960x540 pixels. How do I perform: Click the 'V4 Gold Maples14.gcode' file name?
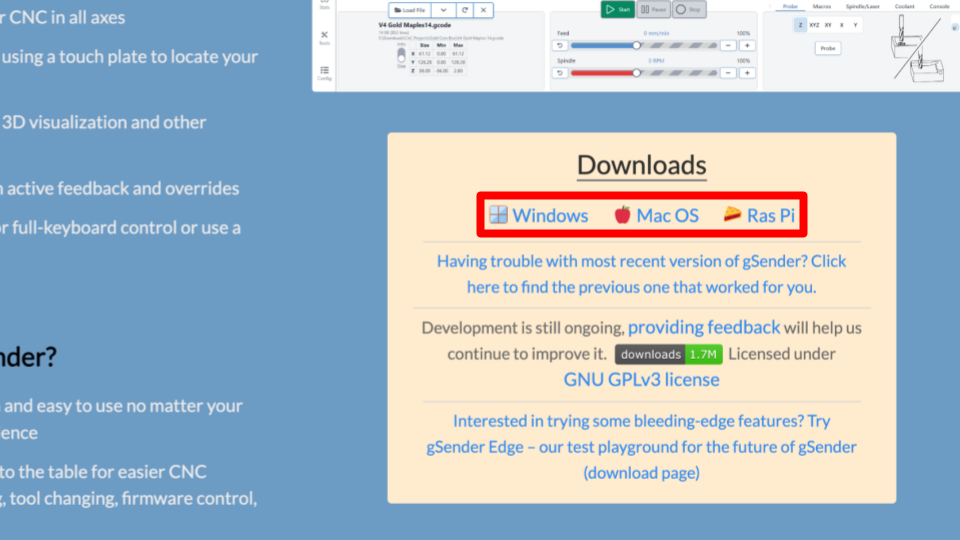(x=414, y=25)
